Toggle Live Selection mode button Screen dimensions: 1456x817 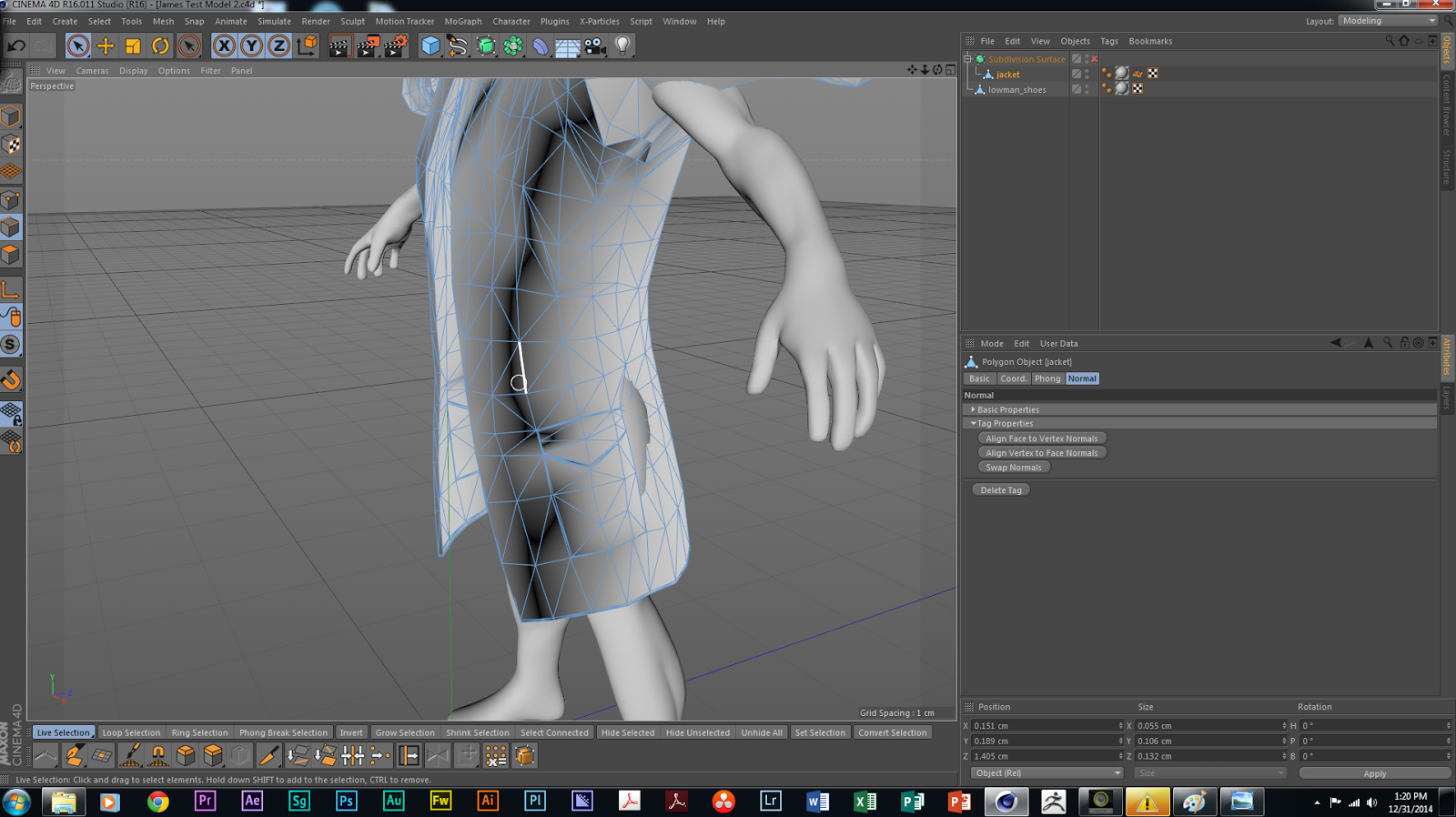pos(64,732)
